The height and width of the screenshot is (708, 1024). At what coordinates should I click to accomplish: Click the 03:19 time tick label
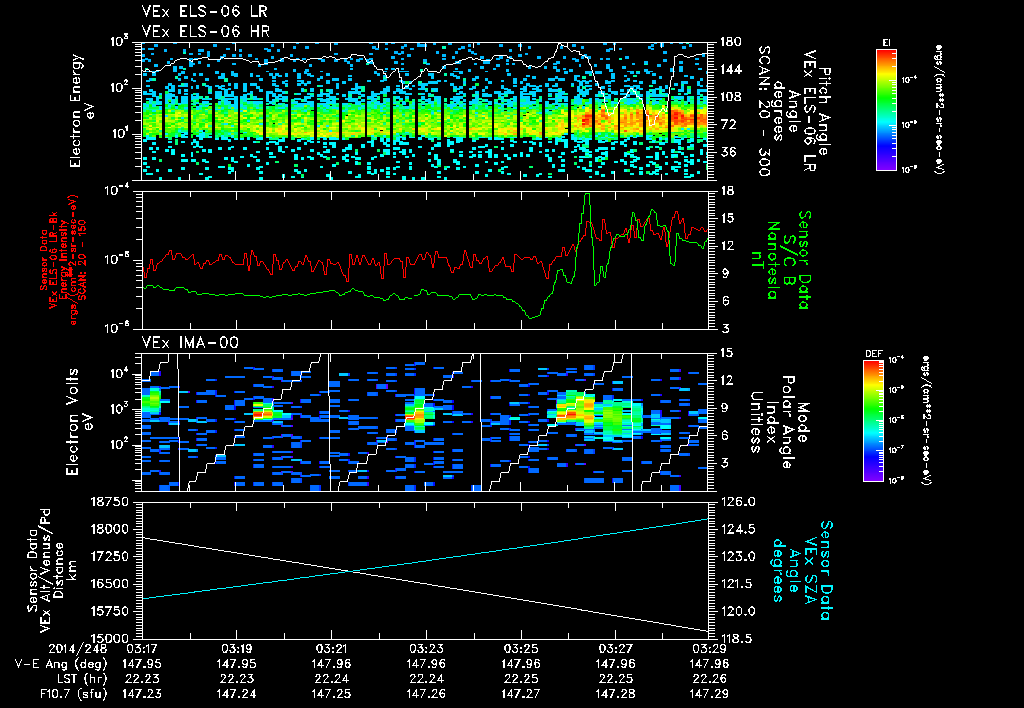pos(236,649)
